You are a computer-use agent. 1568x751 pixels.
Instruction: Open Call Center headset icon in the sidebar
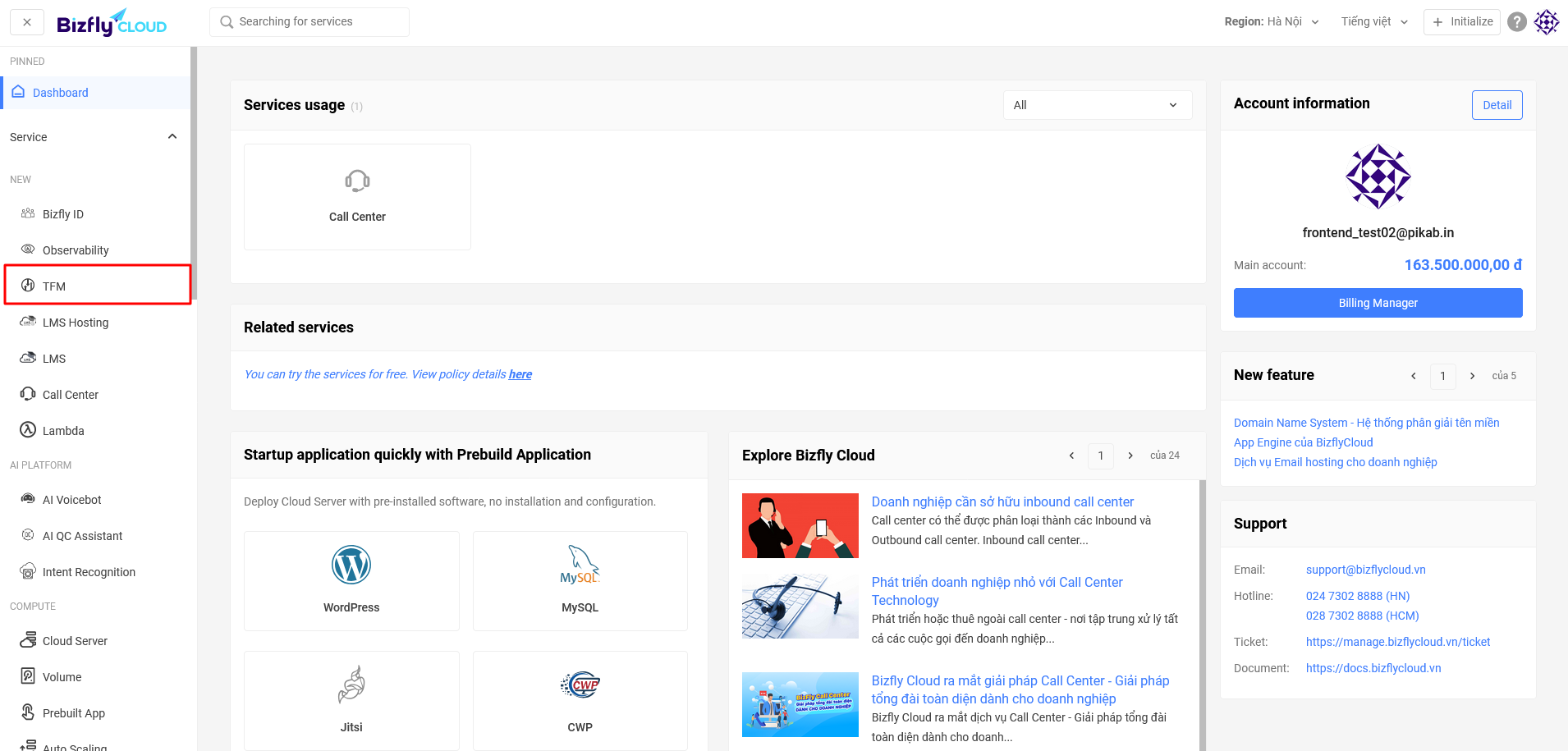[x=28, y=394]
